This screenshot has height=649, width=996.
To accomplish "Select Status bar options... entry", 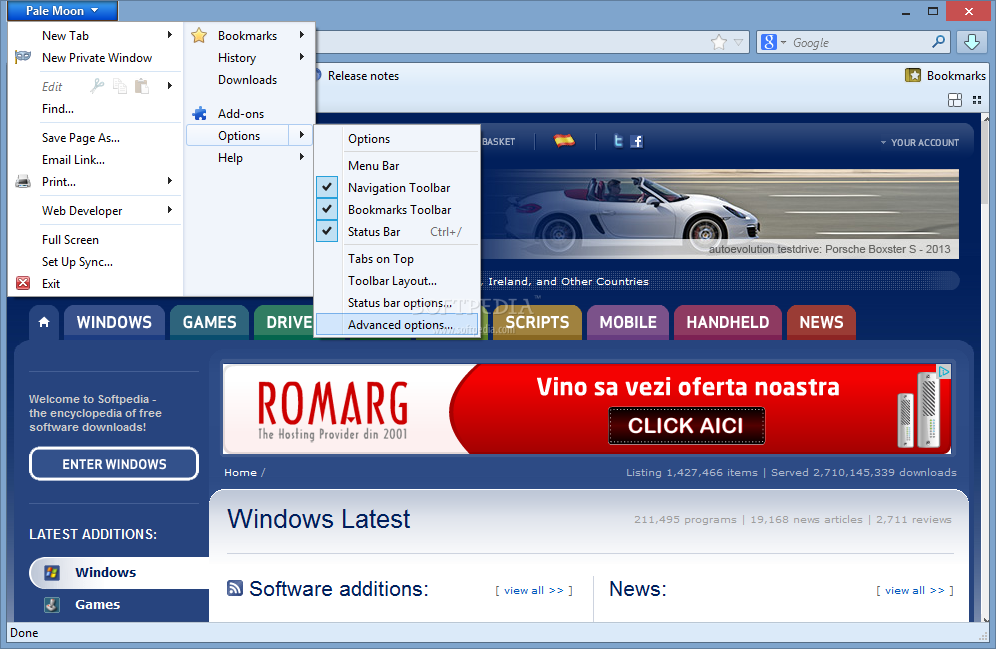I will coord(397,303).
